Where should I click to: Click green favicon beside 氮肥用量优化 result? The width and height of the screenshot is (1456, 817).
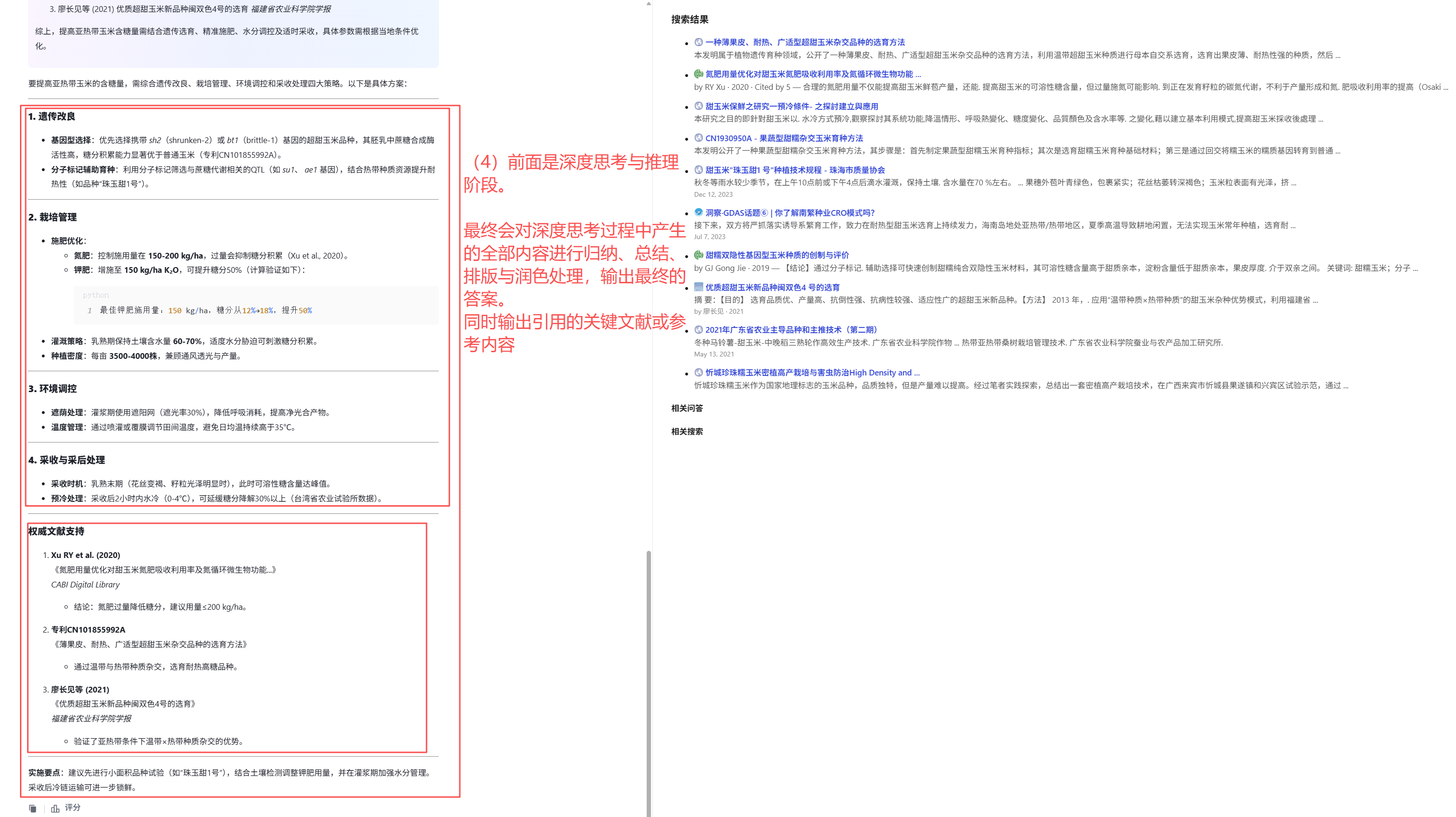pyautogui.click(x=699, y=74)
